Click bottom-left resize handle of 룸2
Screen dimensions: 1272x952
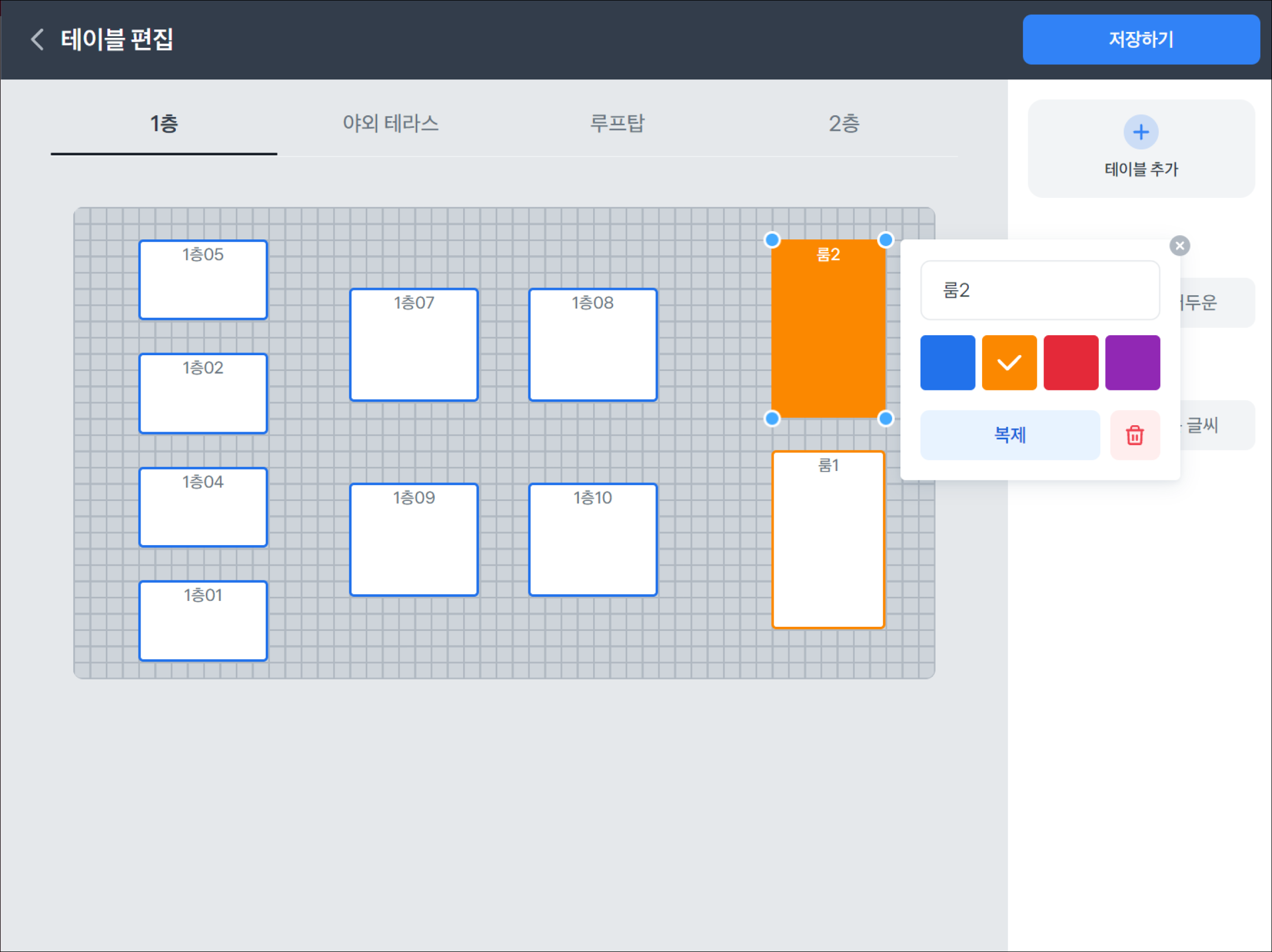pos(772,418)
